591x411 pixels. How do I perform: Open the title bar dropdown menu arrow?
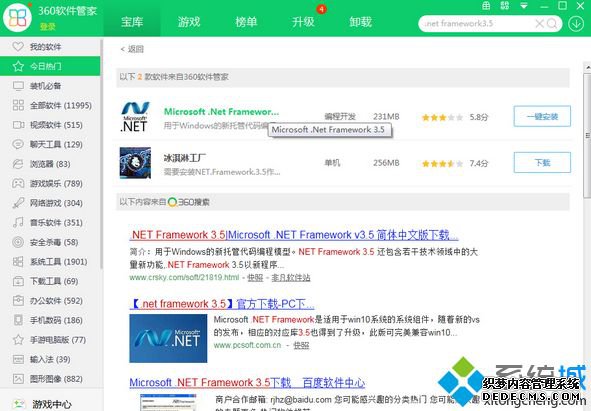point(524,6)
